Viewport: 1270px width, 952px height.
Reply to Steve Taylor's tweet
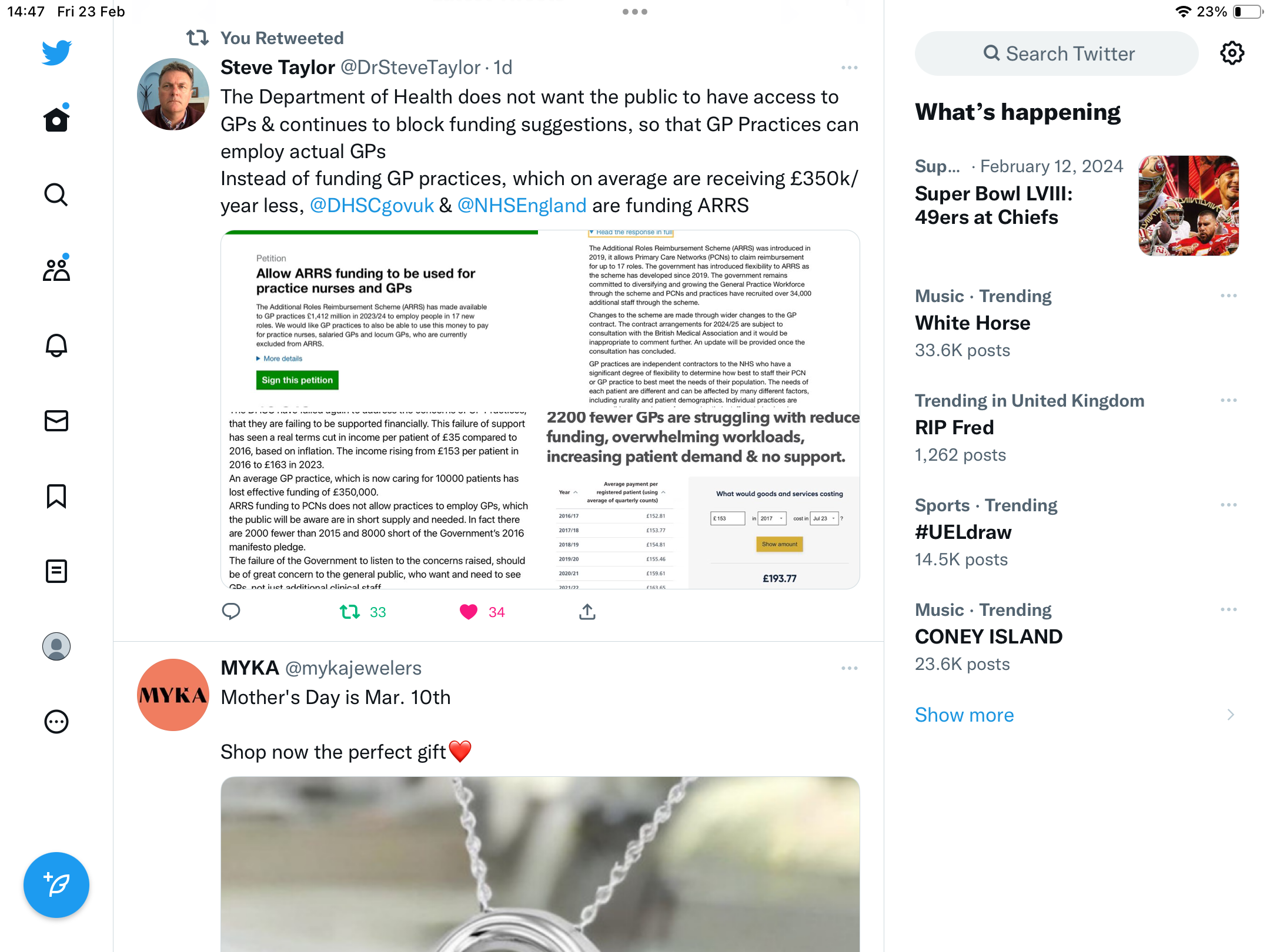tap(231, 612)
